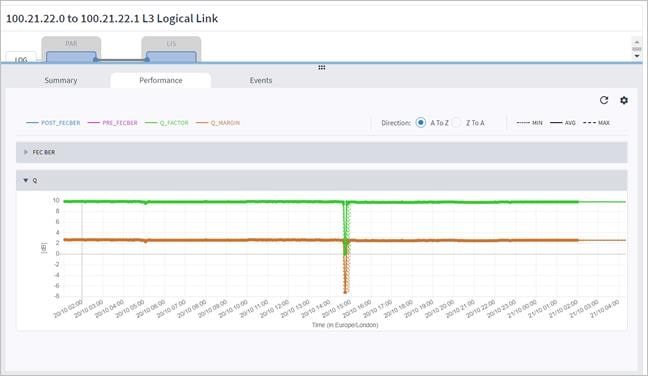The height and width of the screenshot is (376, 648).
Task: Toggle AVG line style
Action: 562,123
